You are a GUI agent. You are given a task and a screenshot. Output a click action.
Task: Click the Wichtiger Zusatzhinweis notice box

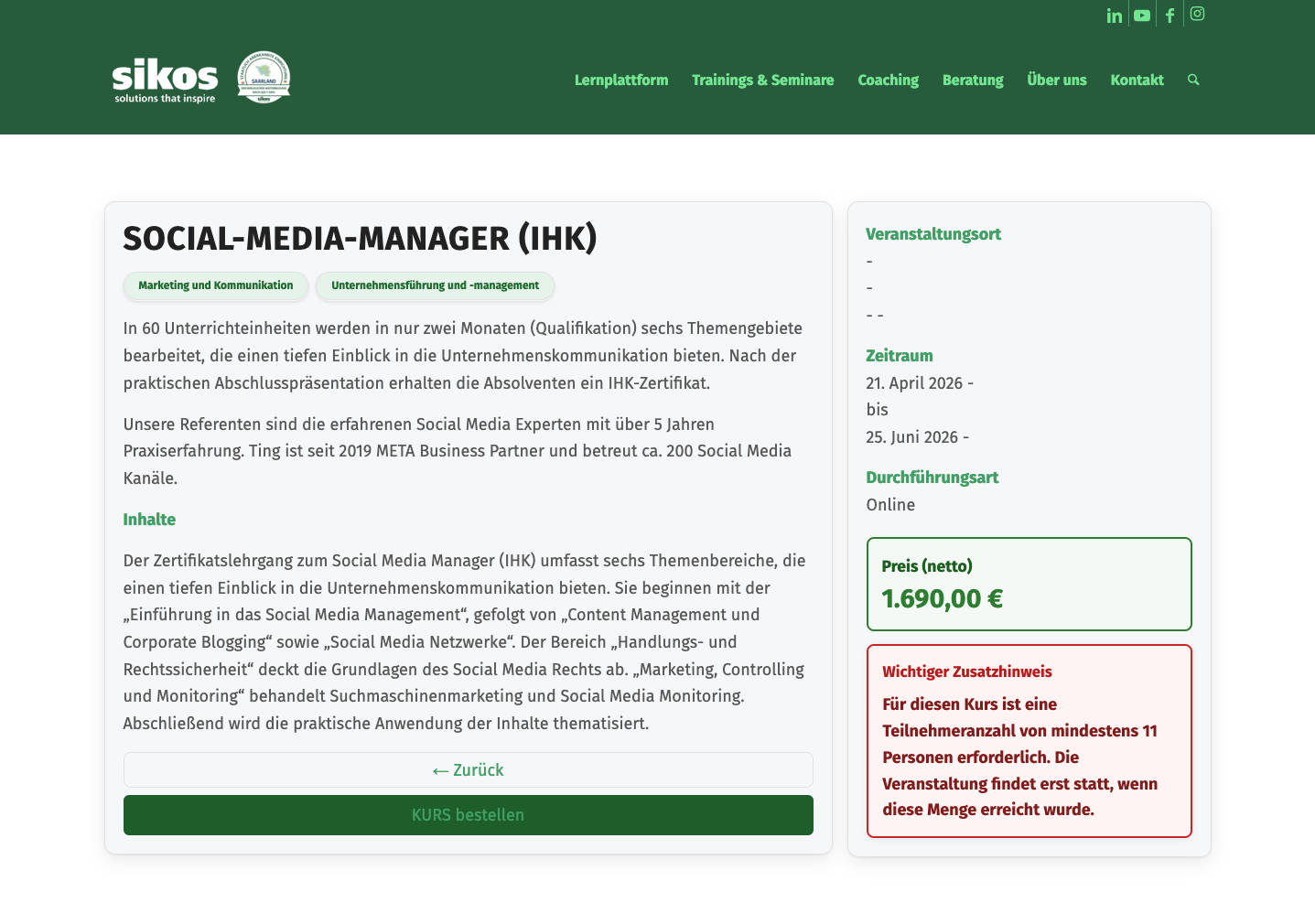[x=1029, y=741]
